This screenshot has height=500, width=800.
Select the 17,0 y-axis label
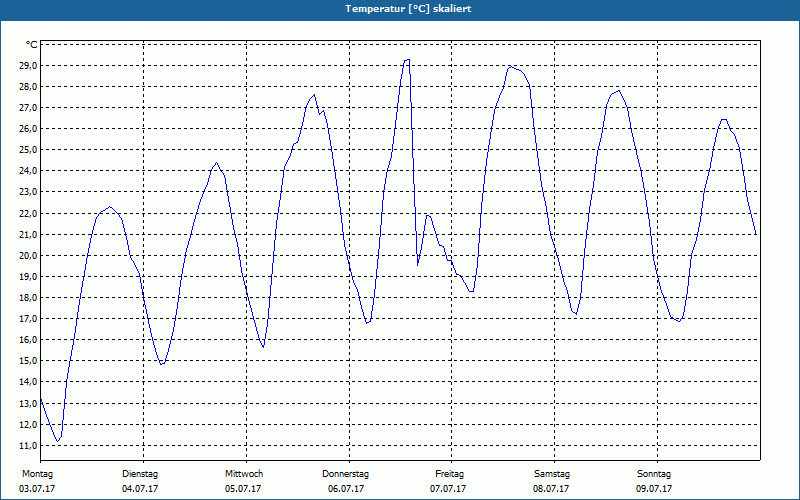click(x=29, y=319)
